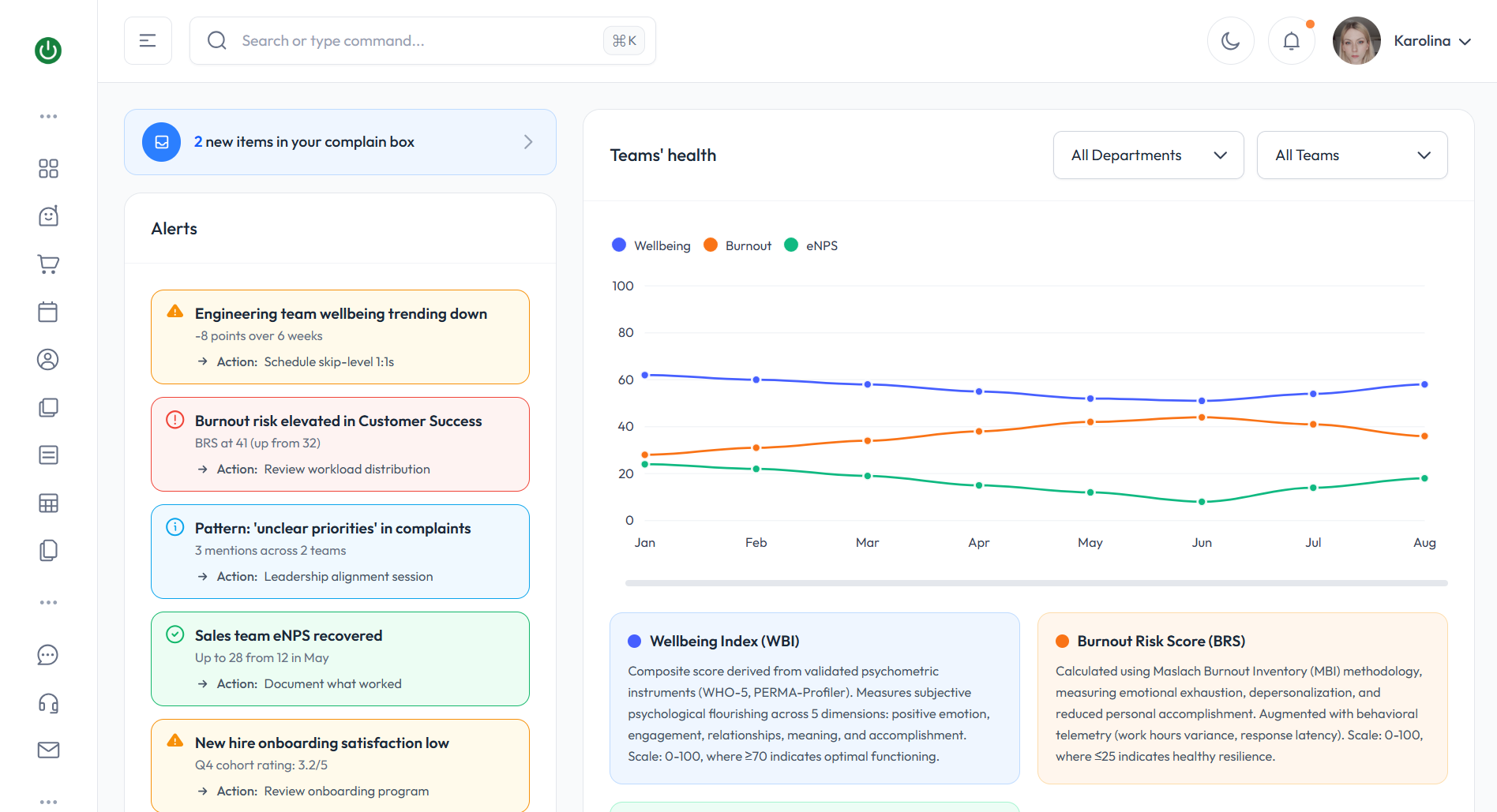The height and width of the screenshot is (812, 1497).
Task: Open the notifications bell
Action: coord(1292,40)
